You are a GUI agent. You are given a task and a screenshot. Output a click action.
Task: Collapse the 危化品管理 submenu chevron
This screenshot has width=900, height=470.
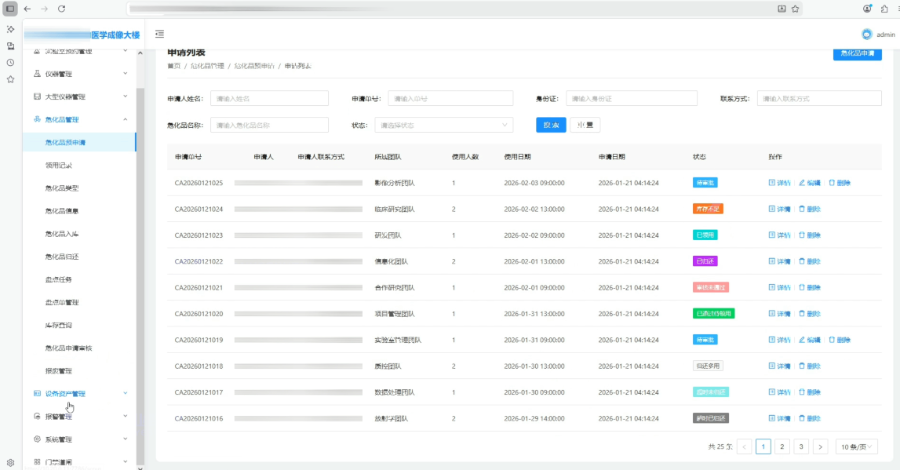pyautogui.click(x=125, y=119)
